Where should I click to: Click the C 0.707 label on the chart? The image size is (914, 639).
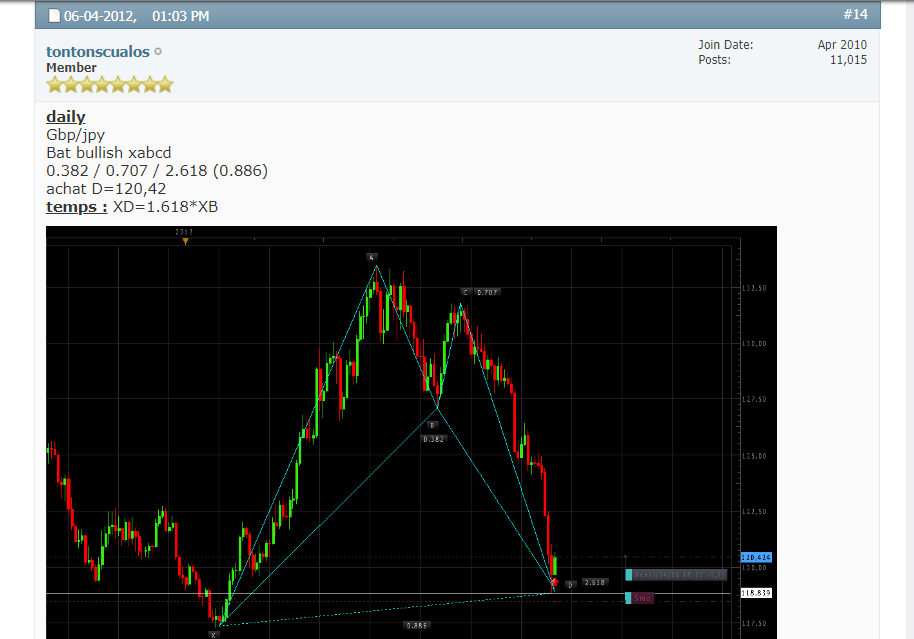[480, 292]
